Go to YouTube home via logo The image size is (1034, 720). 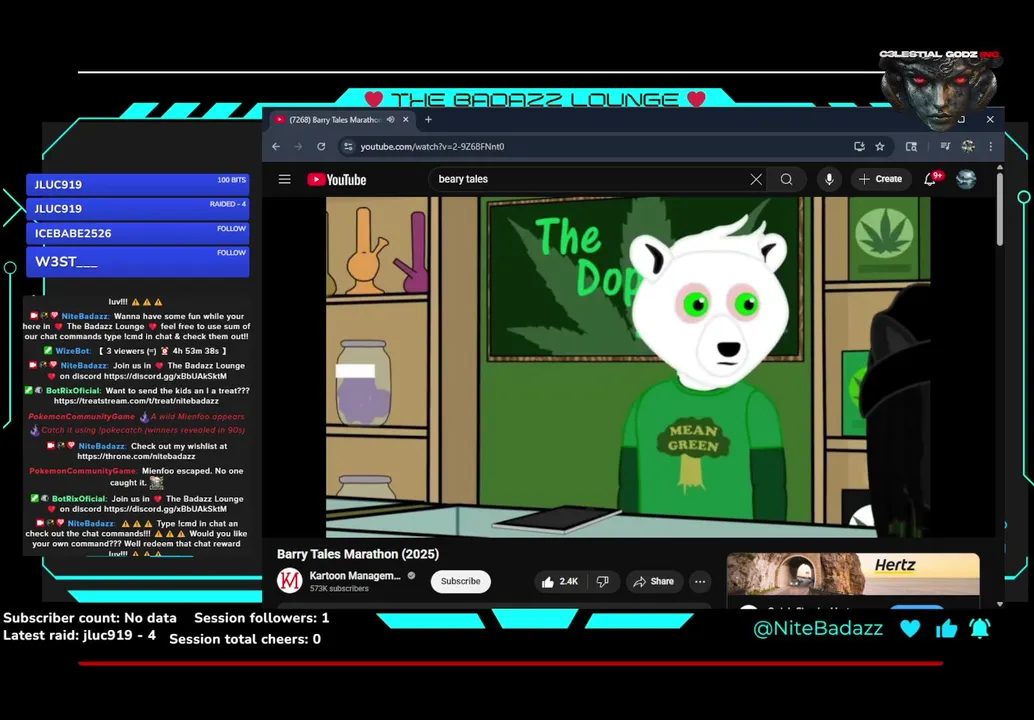[x=336, y=179]
